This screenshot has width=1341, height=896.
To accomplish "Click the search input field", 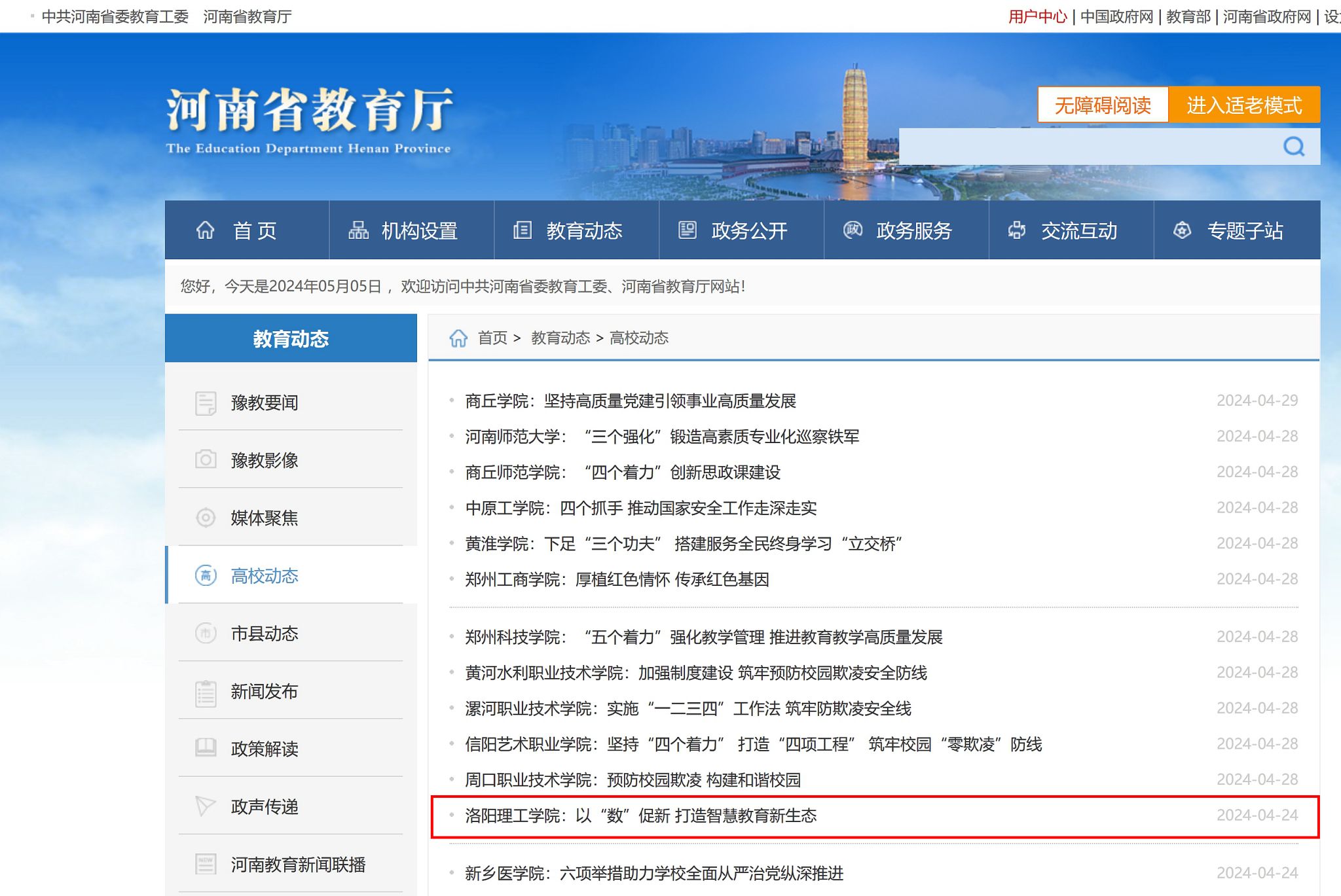I will click(x=1087, y=147).
